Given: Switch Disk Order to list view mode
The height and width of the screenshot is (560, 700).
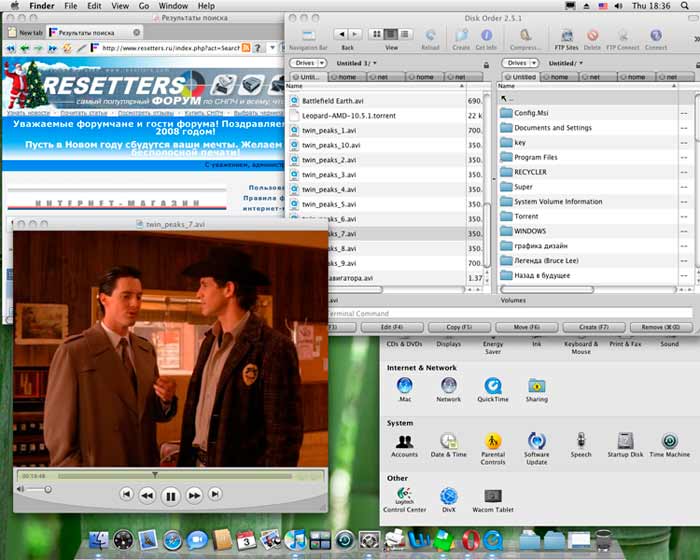Looking at the screenshot, I should click(404, 34).
